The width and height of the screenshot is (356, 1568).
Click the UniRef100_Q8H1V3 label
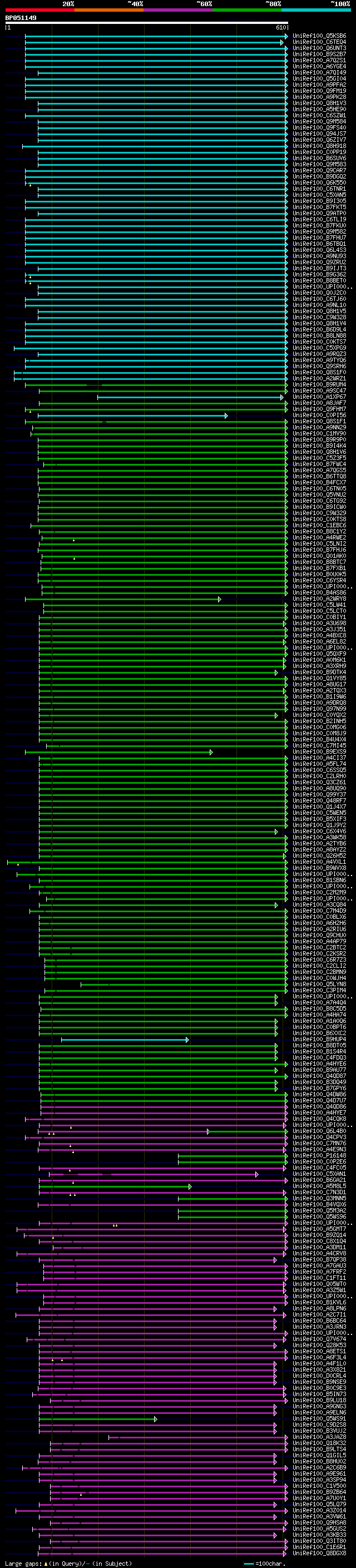(x=319, y=103)
